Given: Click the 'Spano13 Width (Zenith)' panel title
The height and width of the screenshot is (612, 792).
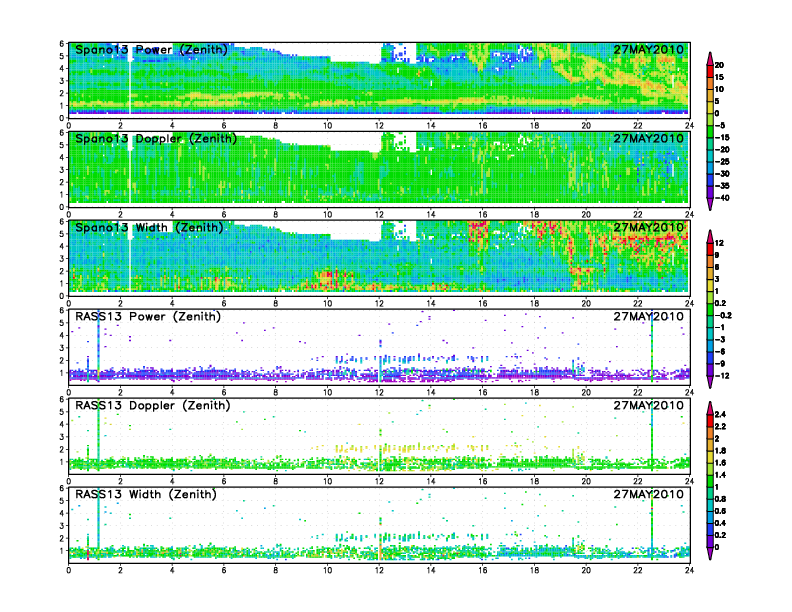Looking at the screenshot, I should [x=149, y=227].
